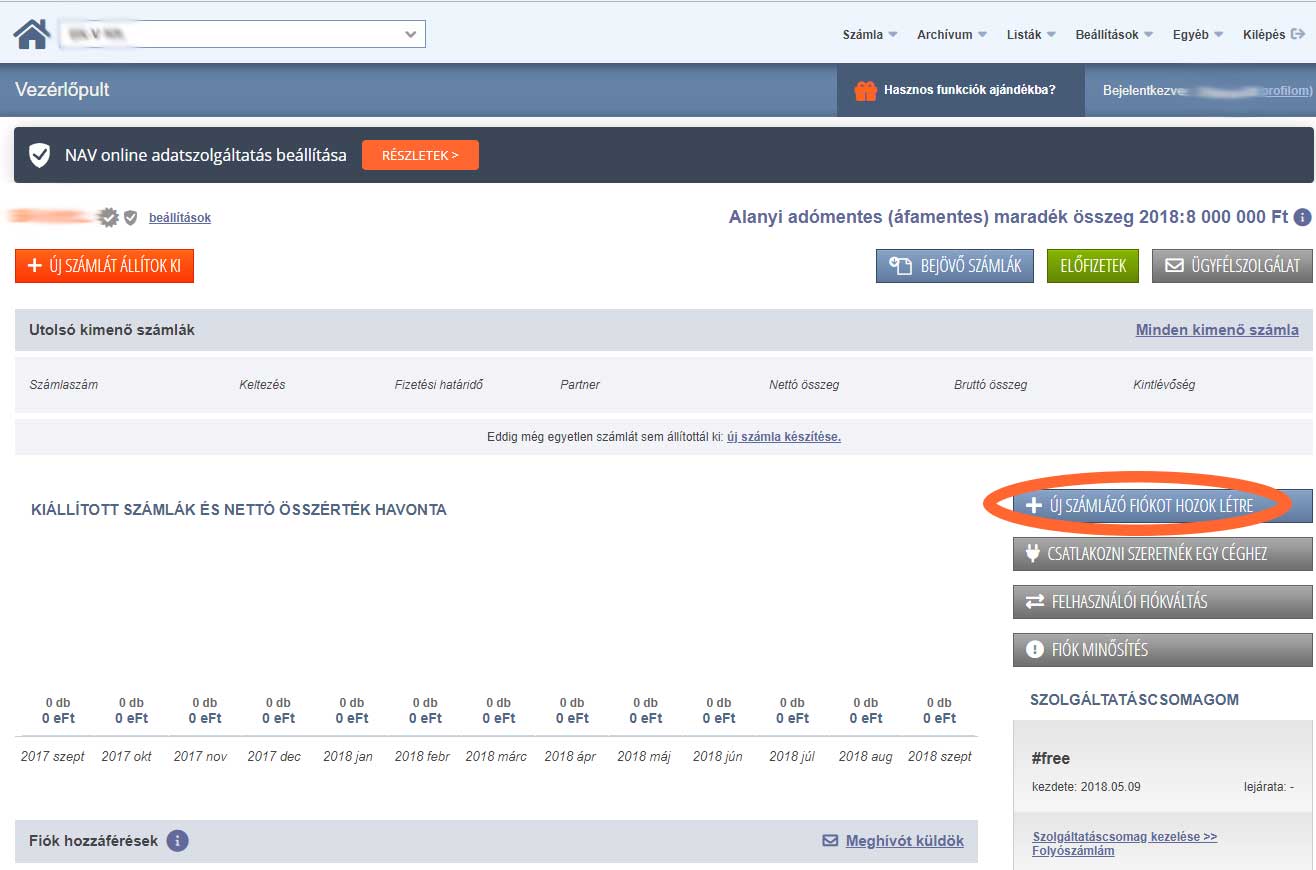Click the logout arrow icon beside Kilépés
The image size is (1316, 870).
coord(1298,34)
